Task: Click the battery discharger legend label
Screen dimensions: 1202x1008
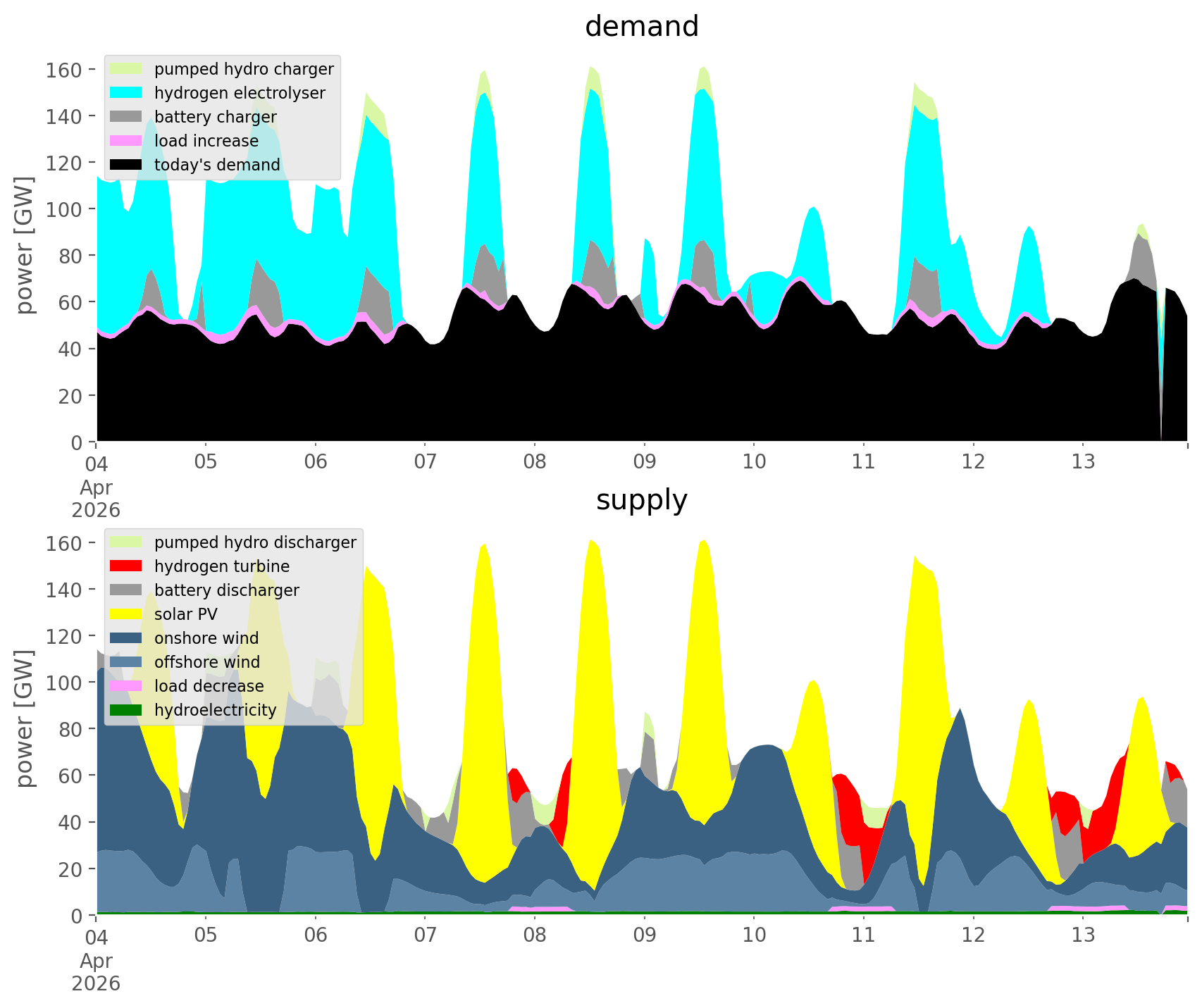Action: 226,590
